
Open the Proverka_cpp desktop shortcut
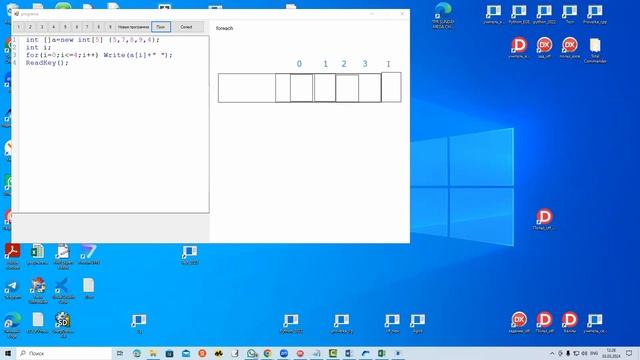coord(595,14)
